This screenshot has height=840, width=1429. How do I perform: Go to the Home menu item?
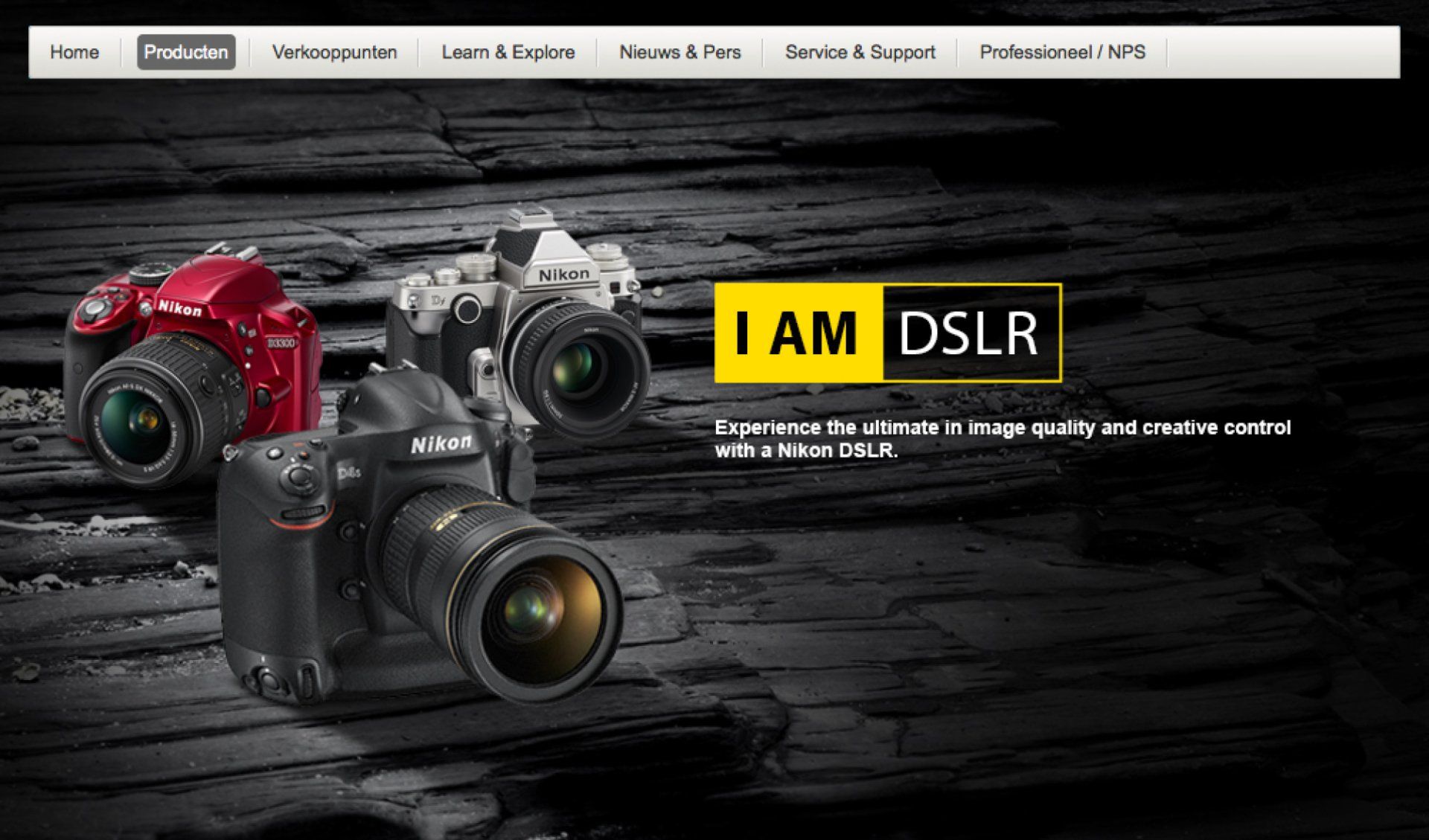pos(74,52)
